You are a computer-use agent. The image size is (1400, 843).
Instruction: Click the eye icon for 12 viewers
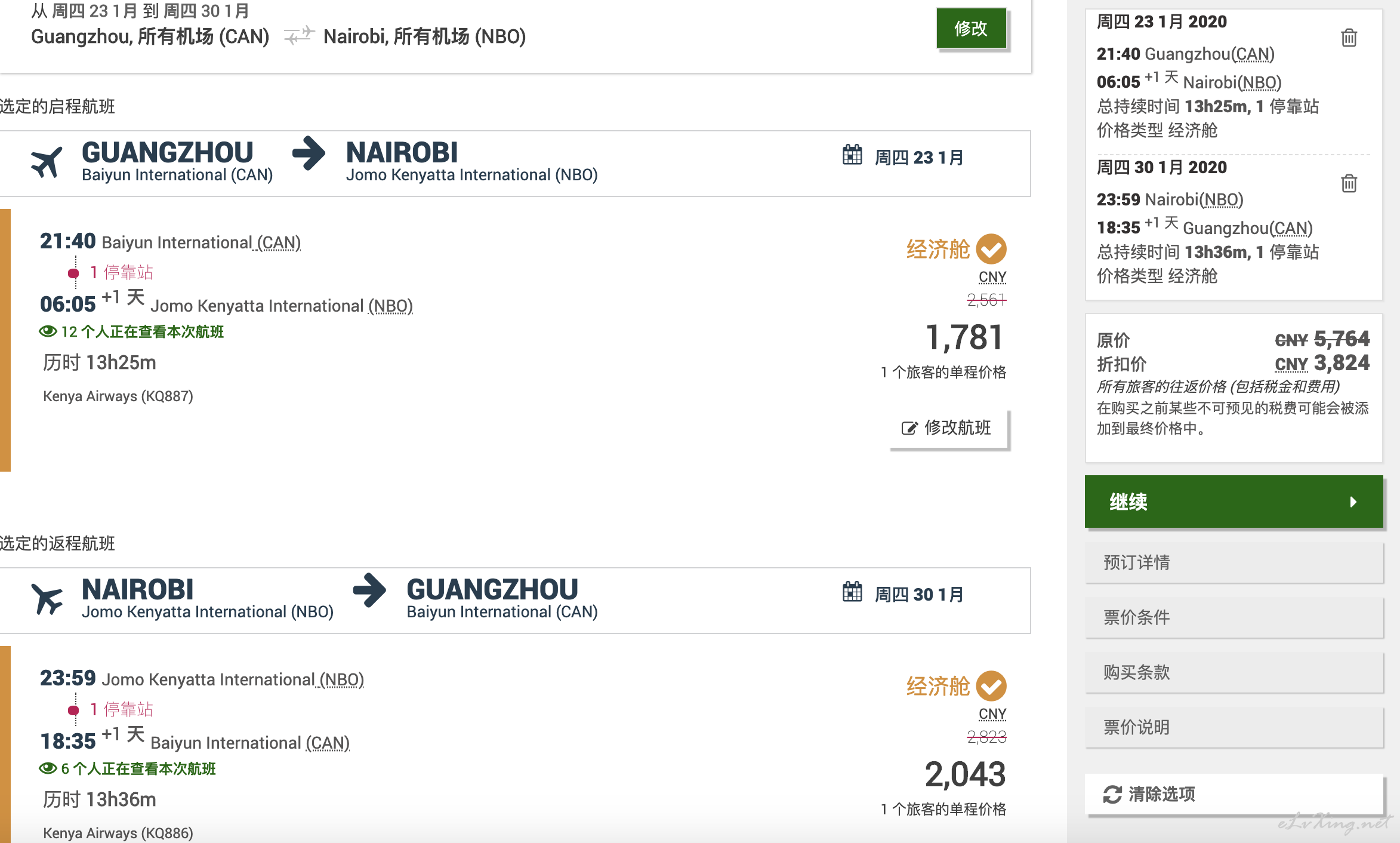coord(48,331)
